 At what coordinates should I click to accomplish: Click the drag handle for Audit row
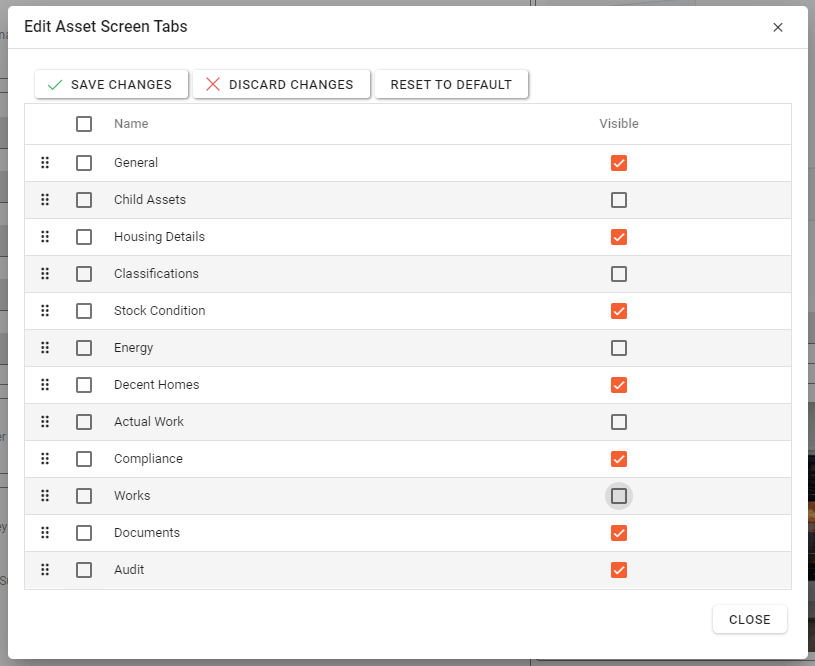point(45,570)
